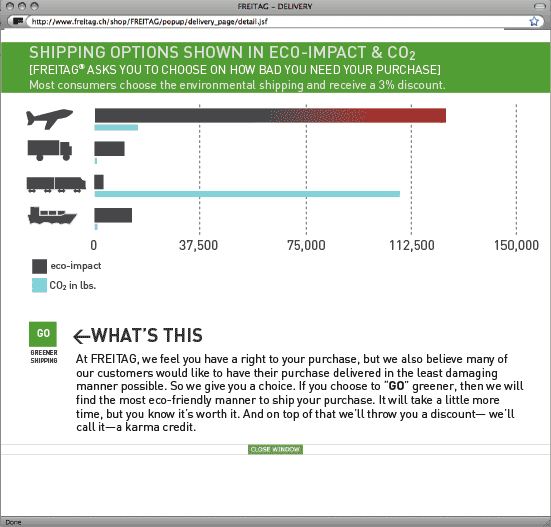Image resolution: width=551 pixels, height=527 pixels.
Task: Click the site icon left of the URL
Action: click(x=18, y=21)
